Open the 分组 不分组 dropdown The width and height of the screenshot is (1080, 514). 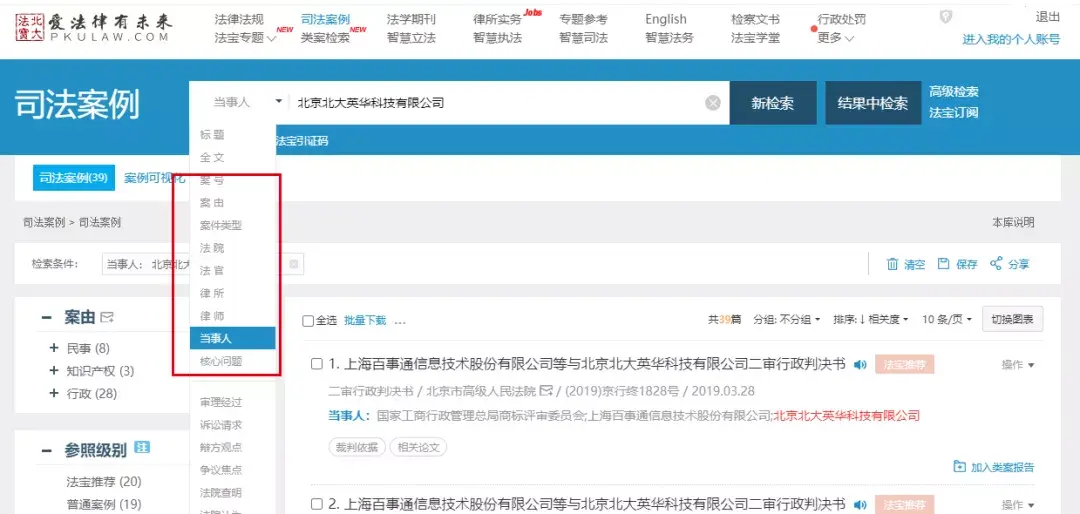(787, 320)
